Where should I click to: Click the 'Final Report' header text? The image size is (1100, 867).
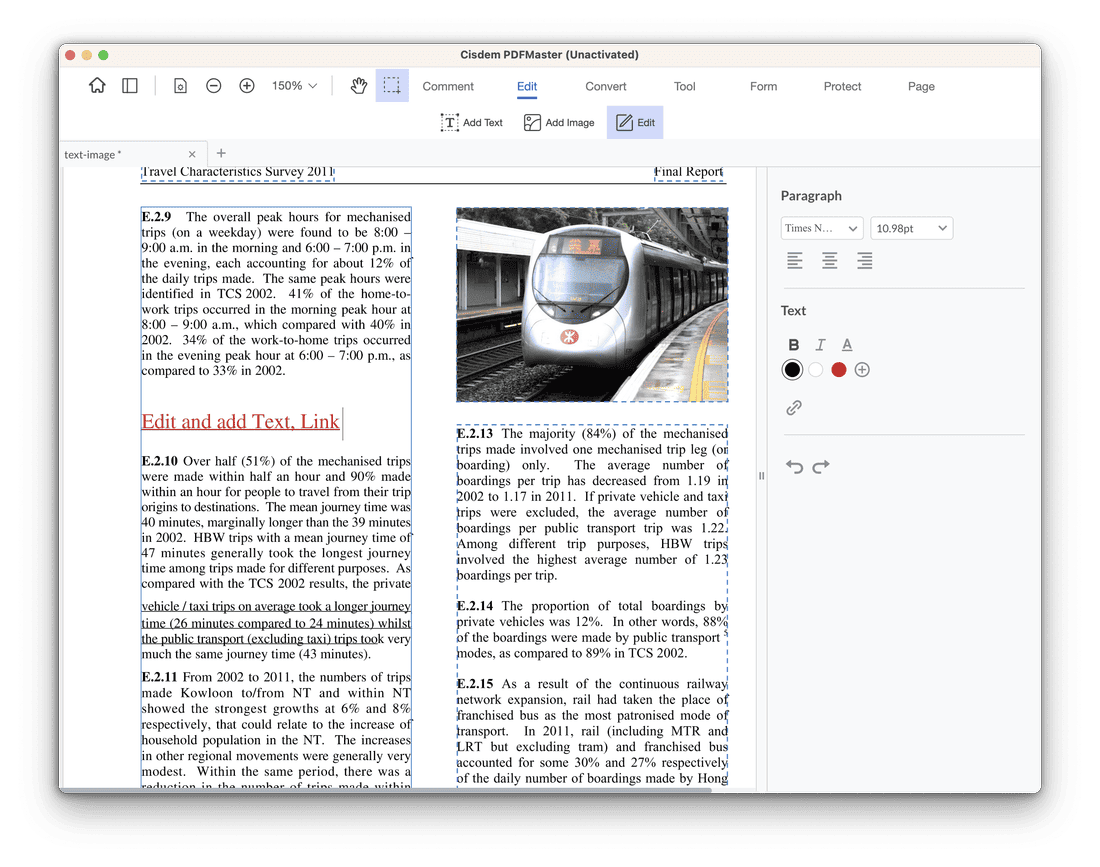689,172
